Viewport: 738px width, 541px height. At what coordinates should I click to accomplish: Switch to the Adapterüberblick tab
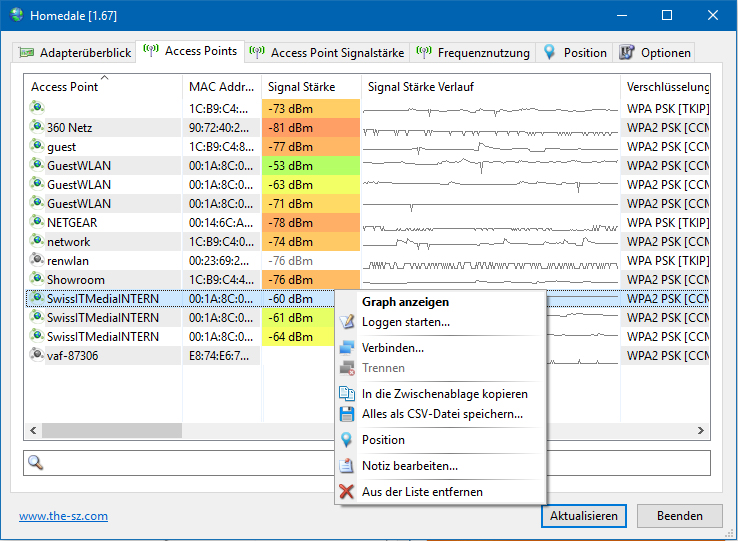click(76, 52)
